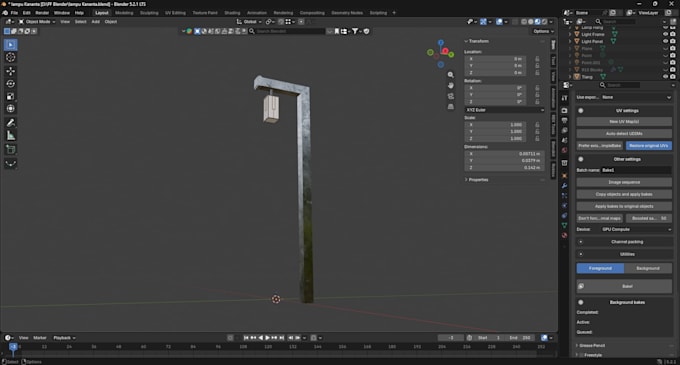Open the Modifiers wrench tab icon

point(564,186)
